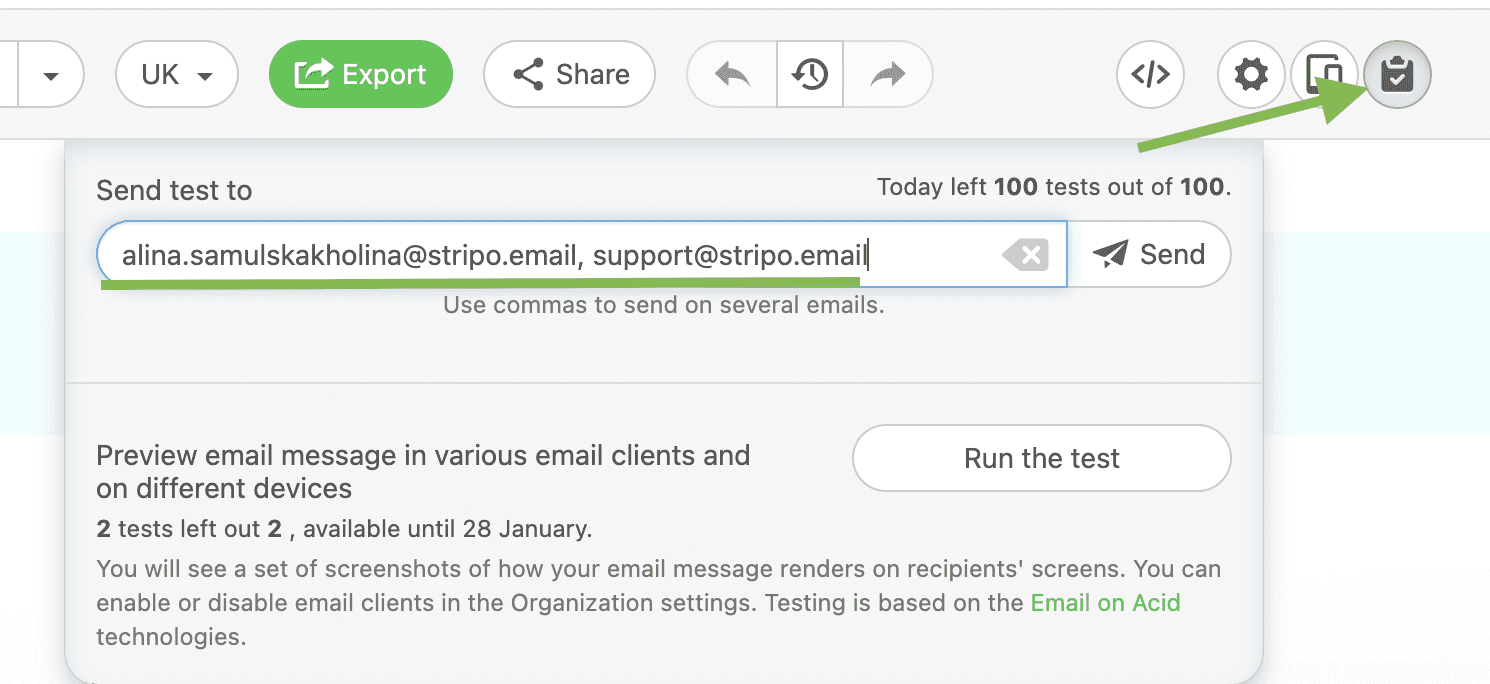Click inside the recipient email input

tap(500, 254)
